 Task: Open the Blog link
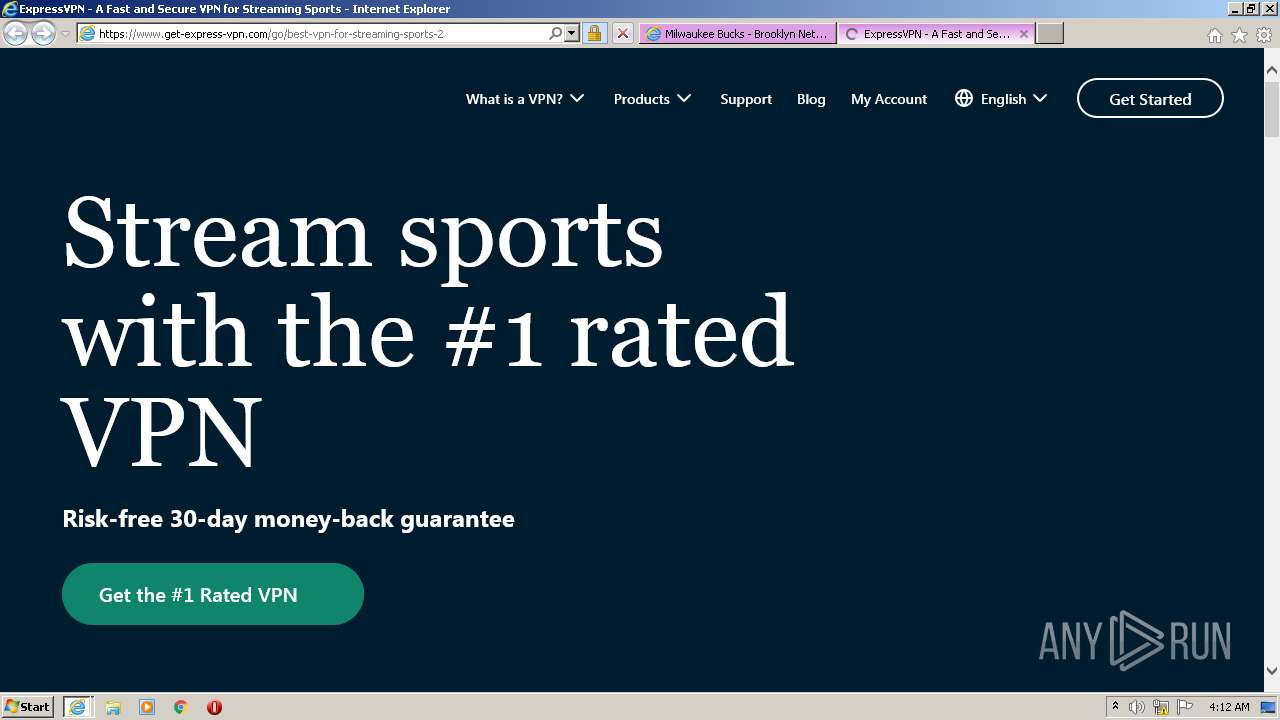point(811,99)
